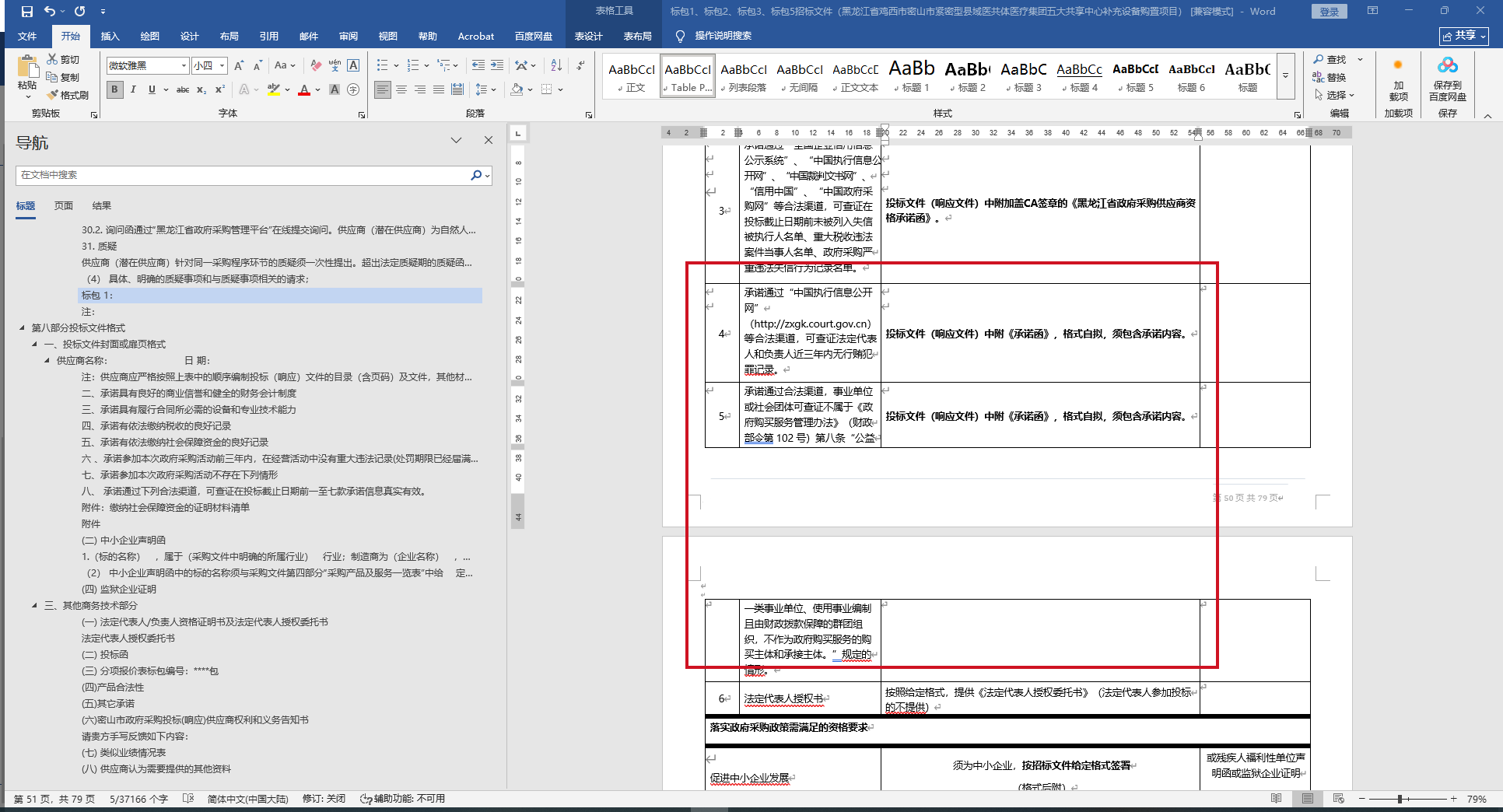Toggle center alignment for paragraph

401,90
